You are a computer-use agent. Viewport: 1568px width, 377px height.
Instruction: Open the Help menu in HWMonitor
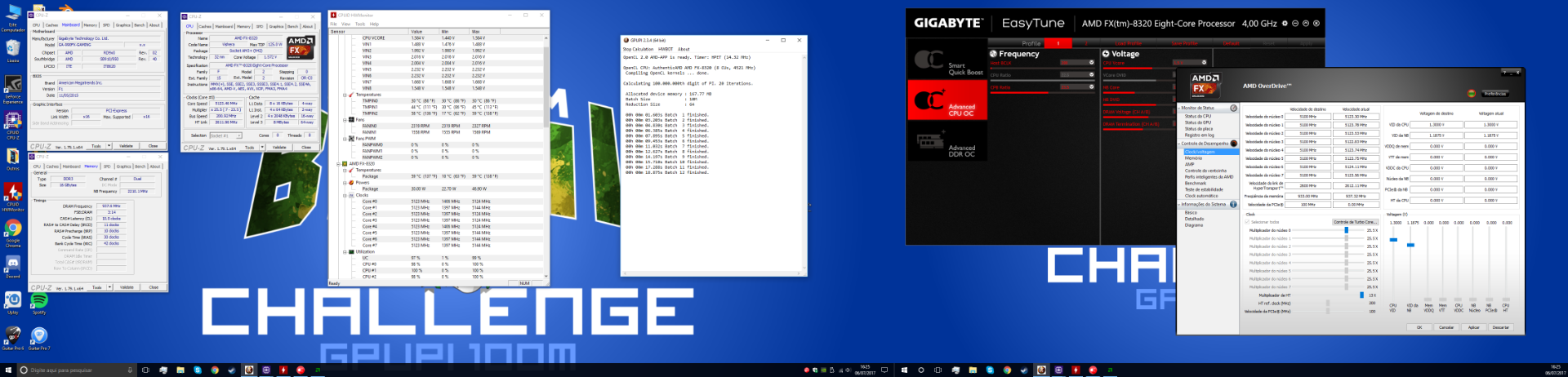coord(374,24)
